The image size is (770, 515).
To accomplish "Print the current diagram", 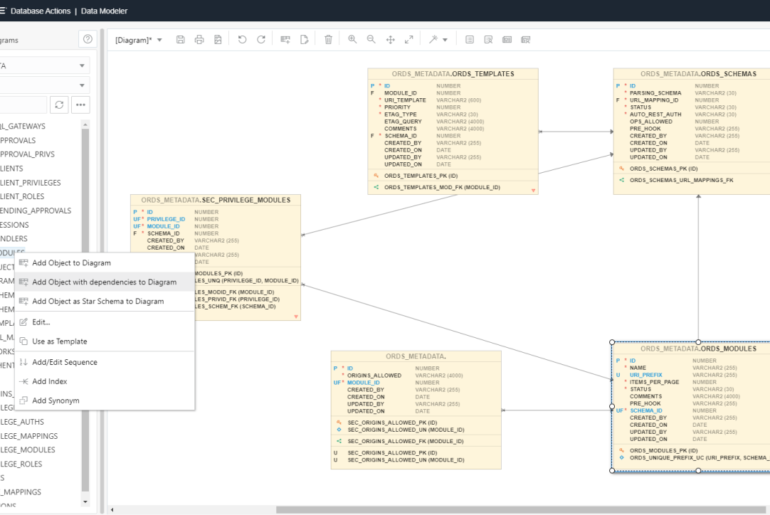I will [x=199, y=40].
